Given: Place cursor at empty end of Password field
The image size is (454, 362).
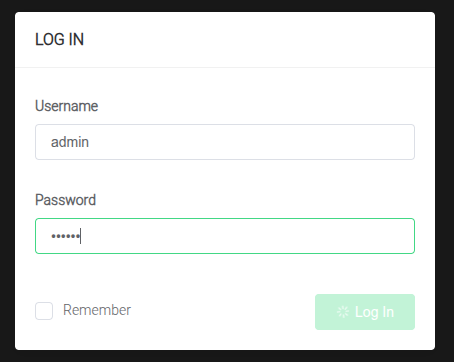Looking at the screenshot, I should [x=247, y=236].
